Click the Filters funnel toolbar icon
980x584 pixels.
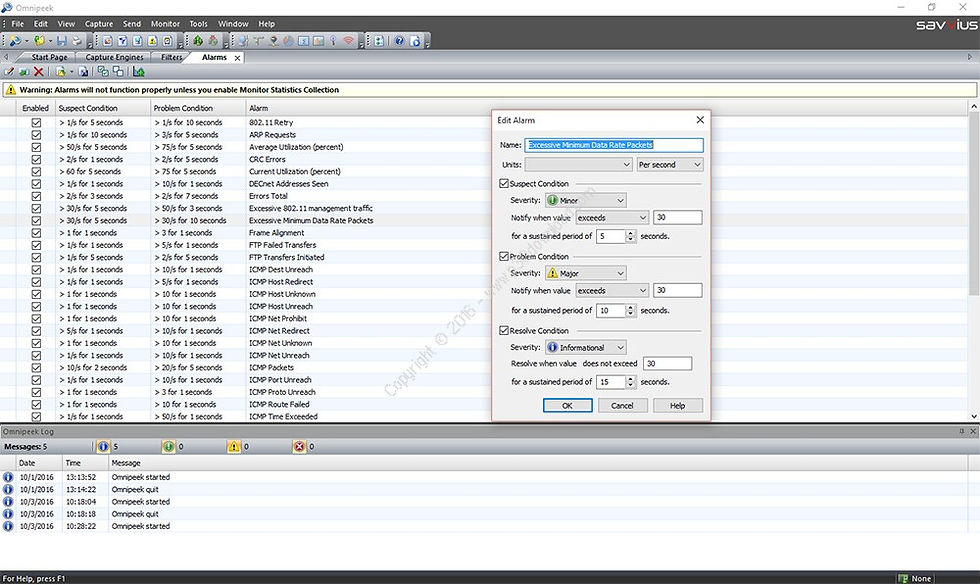(122, 41)
